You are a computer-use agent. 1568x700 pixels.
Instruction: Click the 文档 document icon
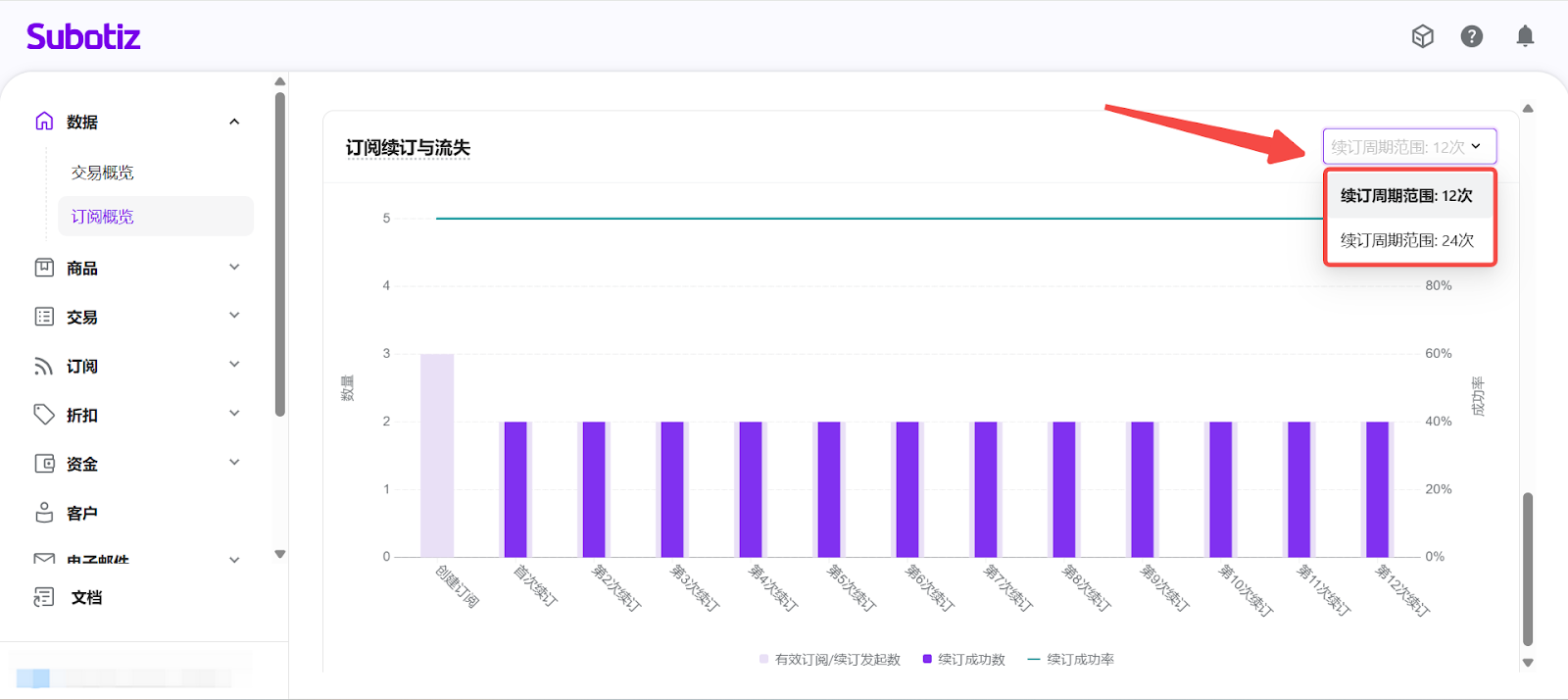point(44,597)
